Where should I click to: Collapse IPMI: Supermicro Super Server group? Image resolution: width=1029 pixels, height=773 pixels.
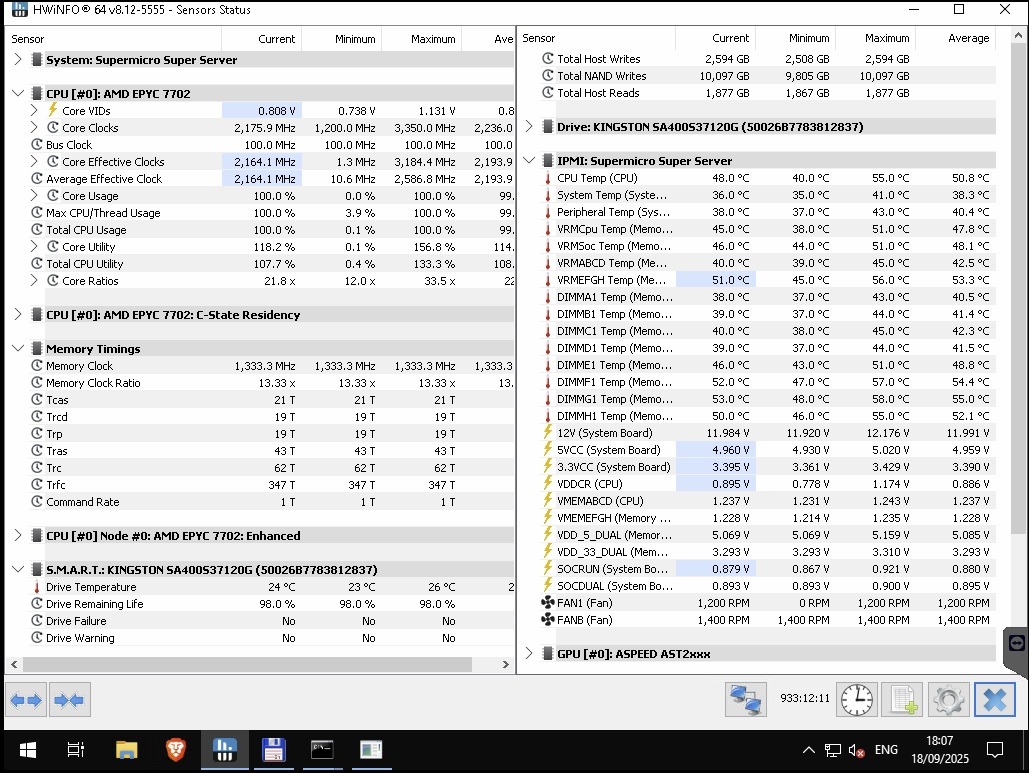click(x=529, y=160)
